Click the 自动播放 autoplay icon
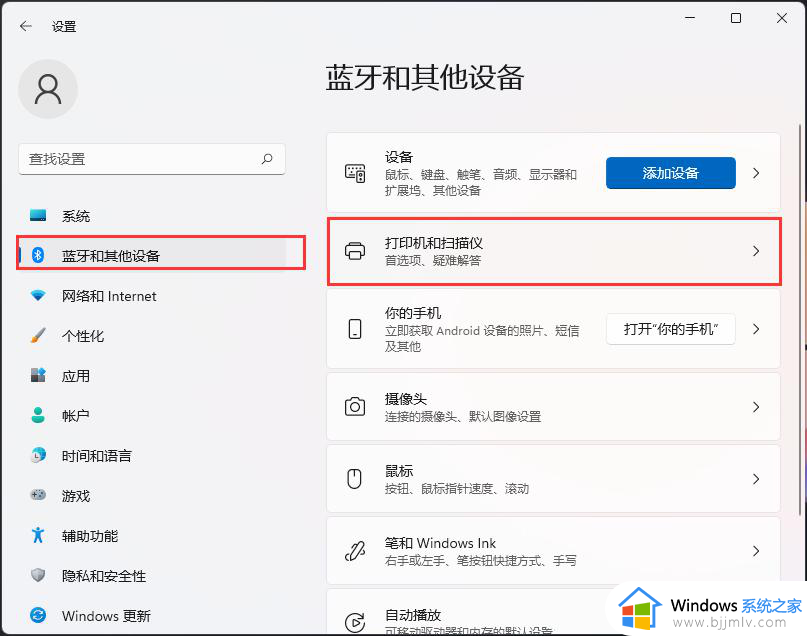807x636 pixels. point(355,623)
